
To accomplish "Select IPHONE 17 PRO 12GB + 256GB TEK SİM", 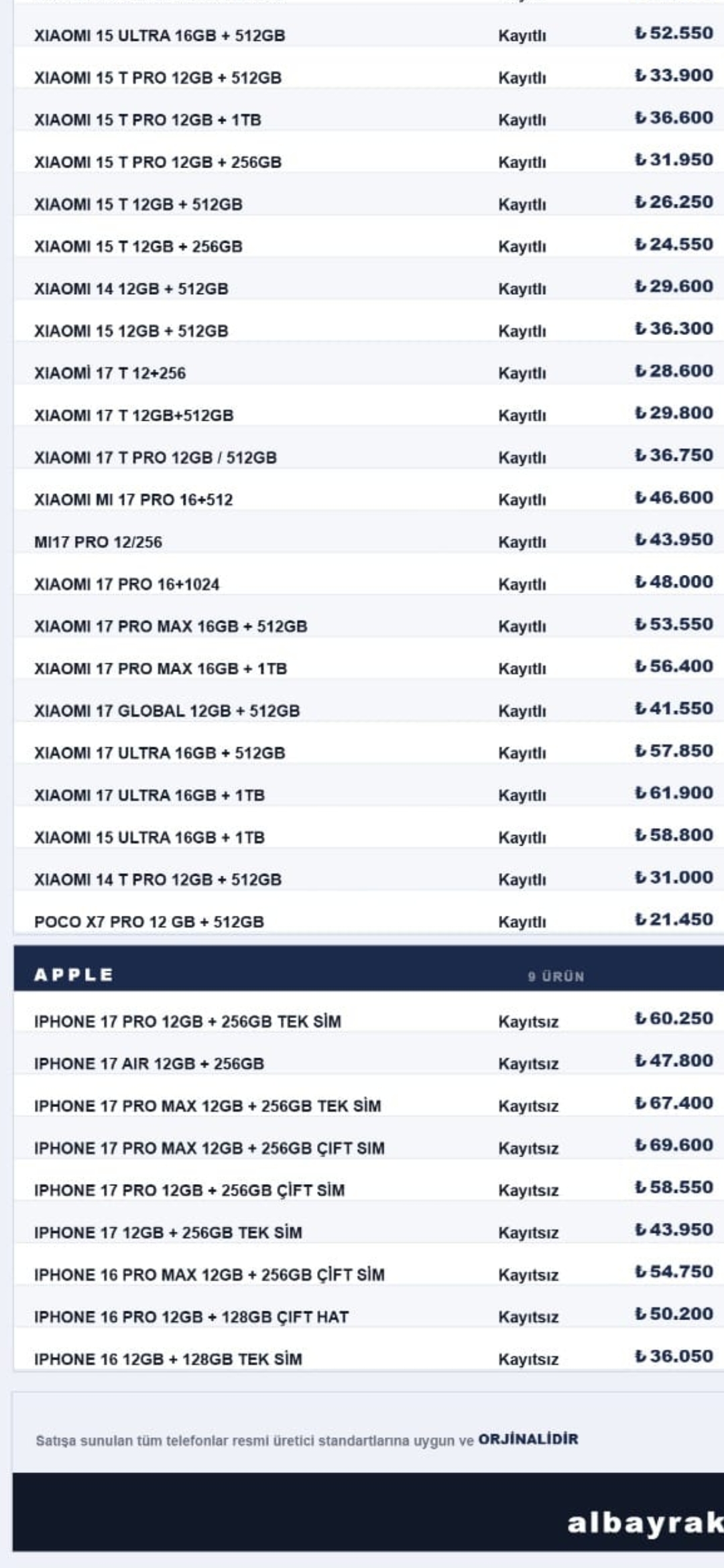I will [x=369, y=1021].
